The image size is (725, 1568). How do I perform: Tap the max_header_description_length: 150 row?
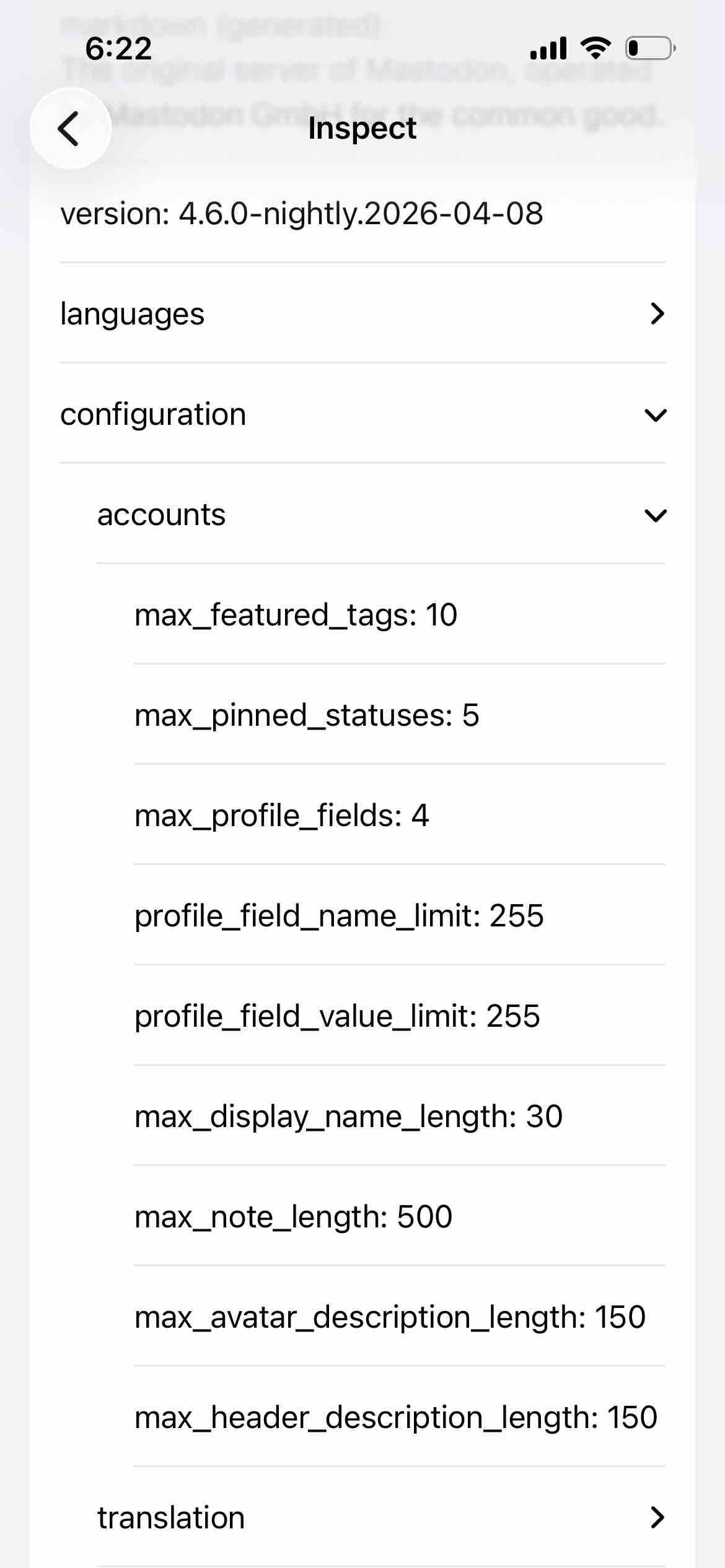pos(395,1418)
